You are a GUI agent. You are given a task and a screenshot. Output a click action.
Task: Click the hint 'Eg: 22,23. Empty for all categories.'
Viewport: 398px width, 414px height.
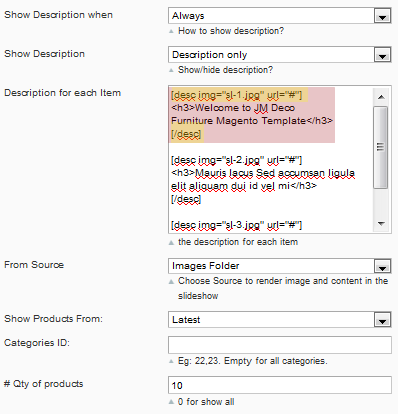(x=253, y=361)
